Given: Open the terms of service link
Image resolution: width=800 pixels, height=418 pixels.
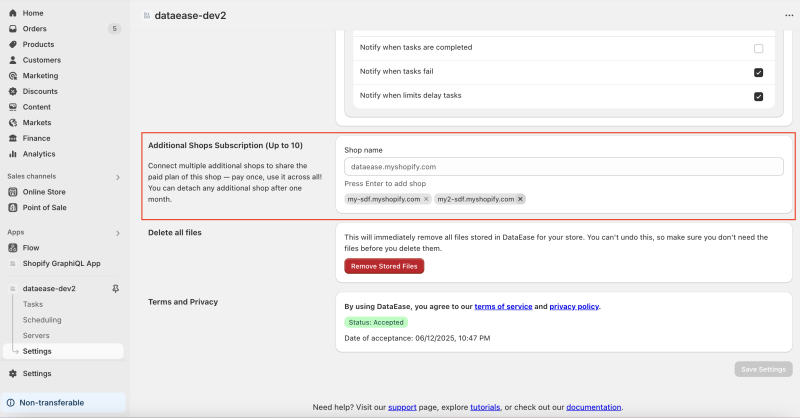Looking at the screenshot, I should point(503,306).
